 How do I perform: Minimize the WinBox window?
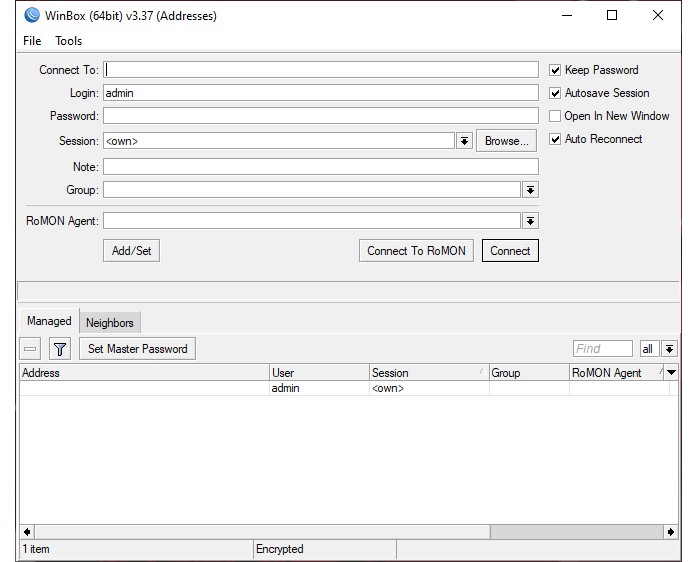pos(567,16)
